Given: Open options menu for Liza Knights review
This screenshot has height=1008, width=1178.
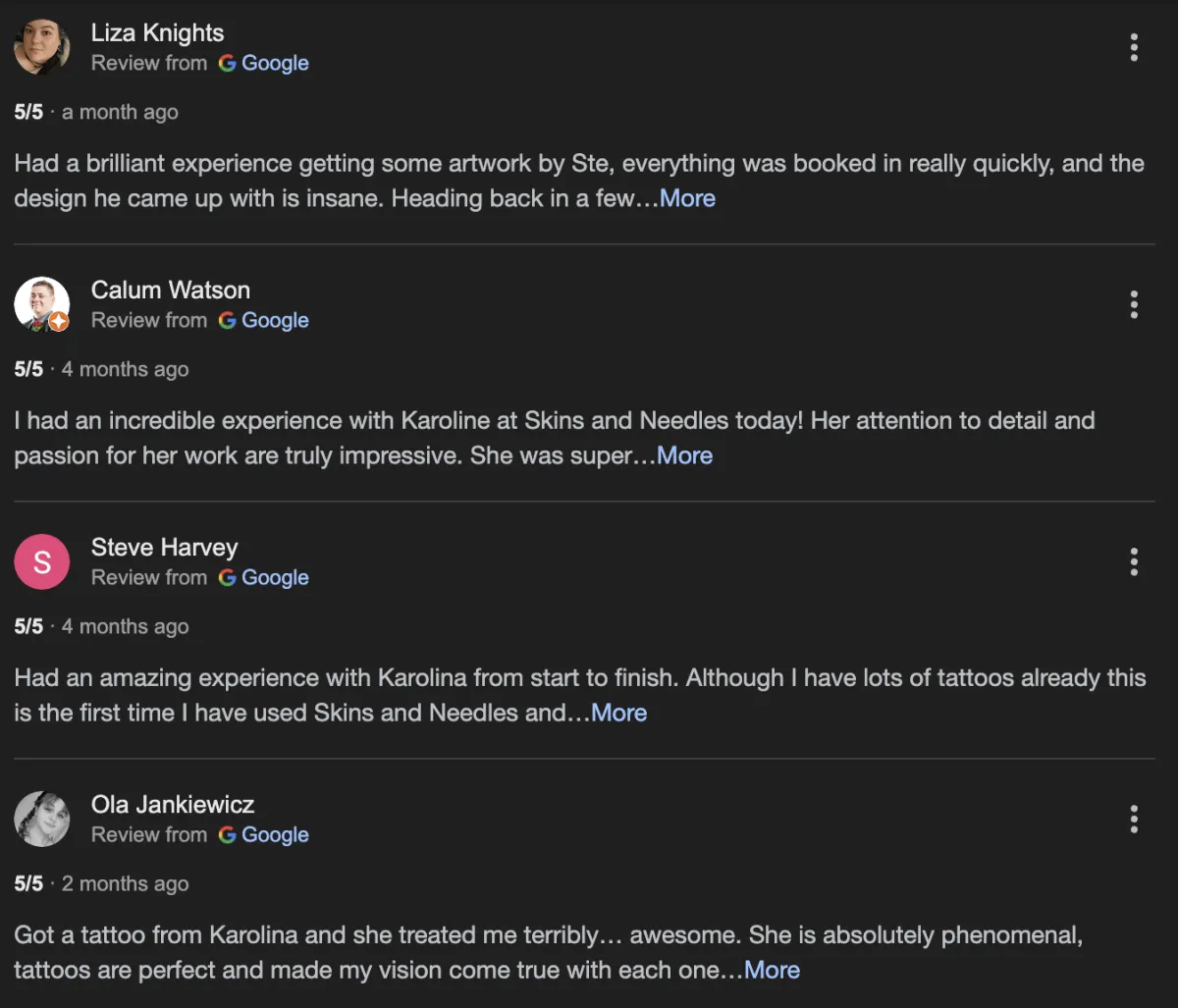Looking at the screenshot, I should (x=1134, y=47).
